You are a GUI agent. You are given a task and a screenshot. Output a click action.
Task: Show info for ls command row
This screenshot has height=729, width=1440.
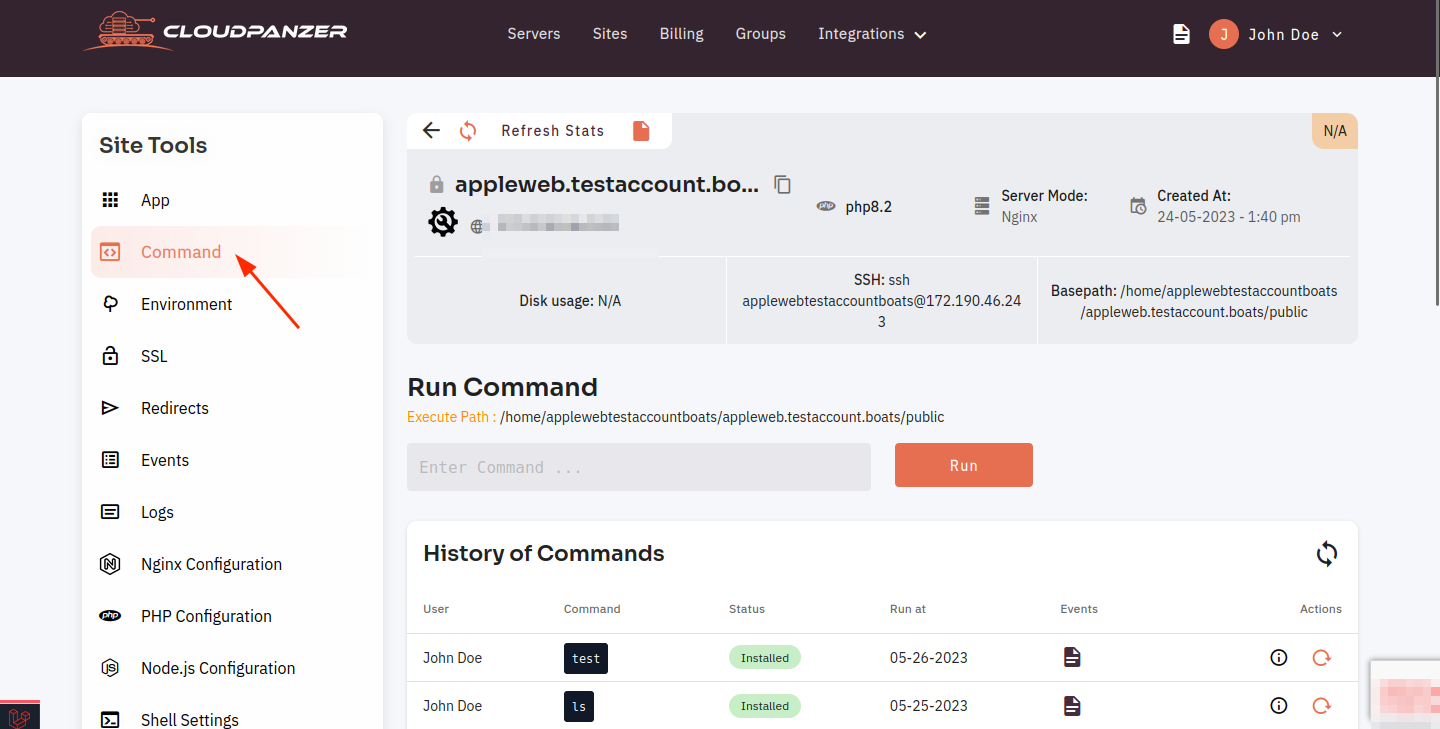[1278, 705]
